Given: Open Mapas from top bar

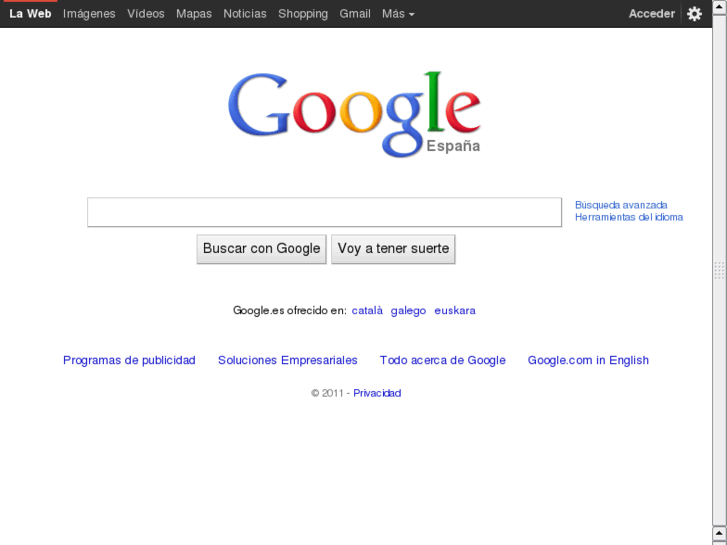Looking at the screenshot, I should 194,14.
